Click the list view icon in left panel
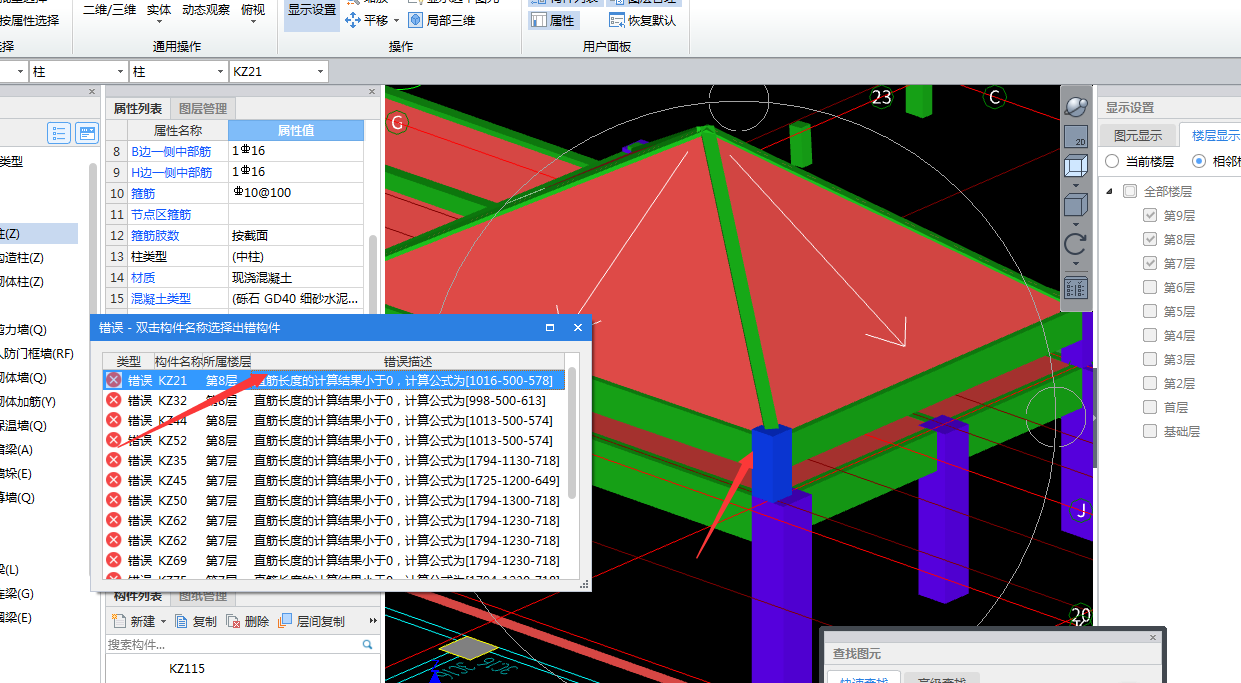Screen dimensions: 1241x683 coord(59,133)
